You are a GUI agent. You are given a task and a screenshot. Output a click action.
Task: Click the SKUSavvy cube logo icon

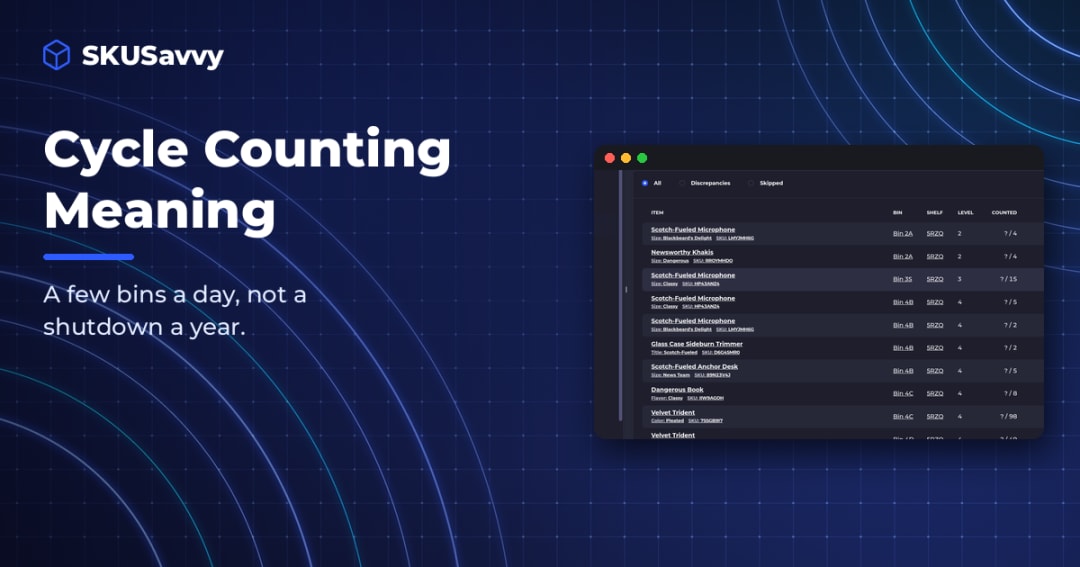click(x=56, y=55)
